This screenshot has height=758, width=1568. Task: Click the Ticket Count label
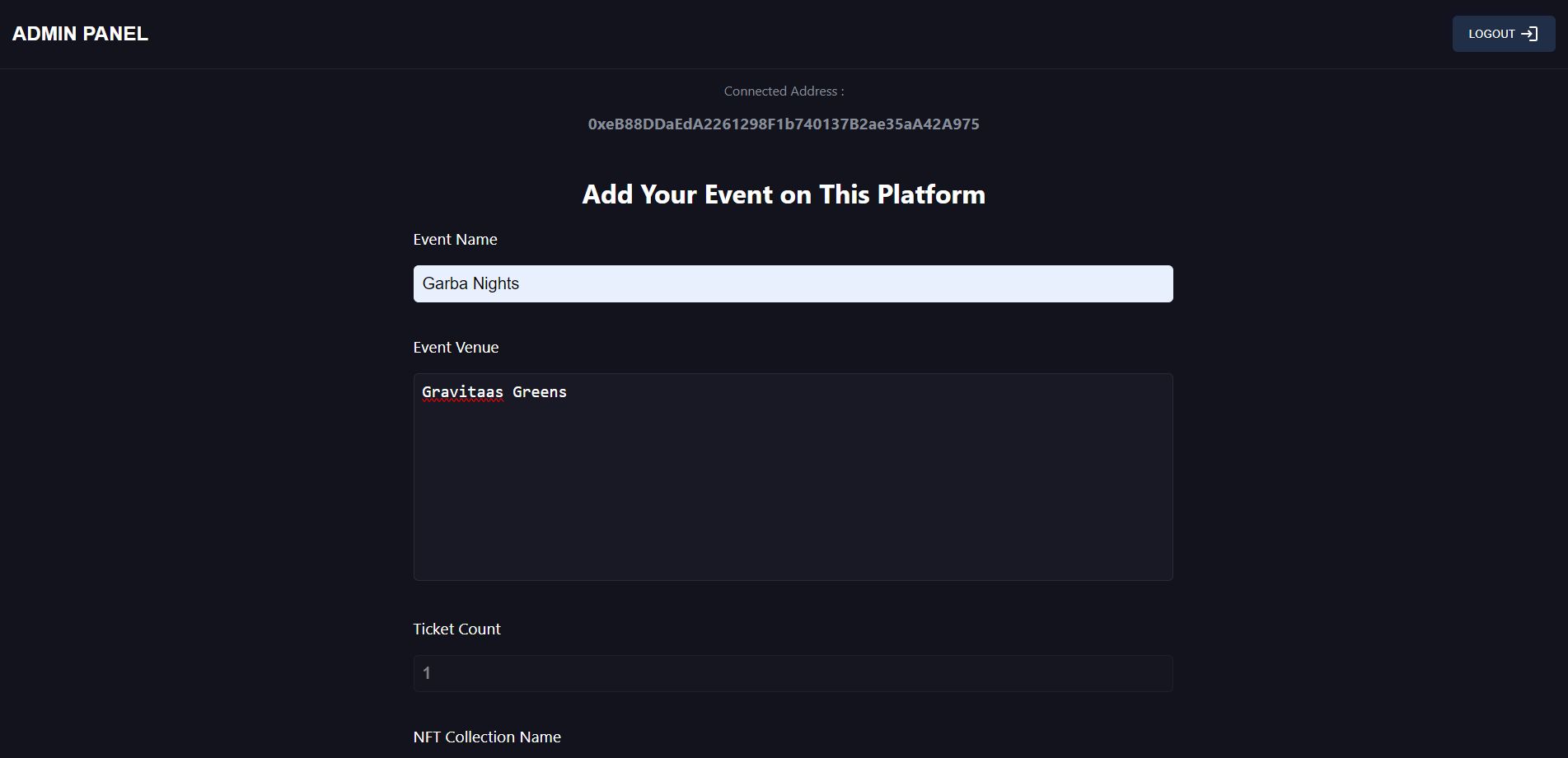point(456,629)
